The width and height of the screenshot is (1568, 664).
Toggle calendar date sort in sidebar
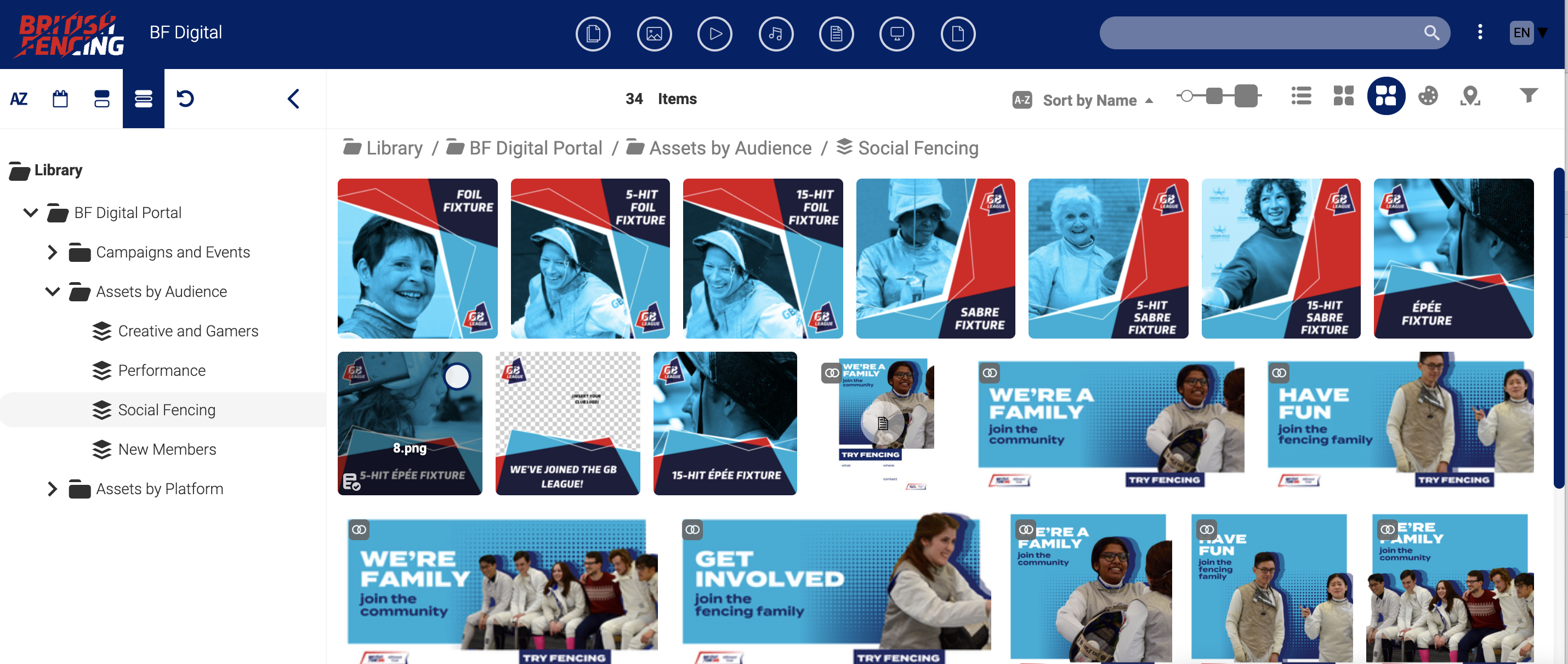coord(60,99)
